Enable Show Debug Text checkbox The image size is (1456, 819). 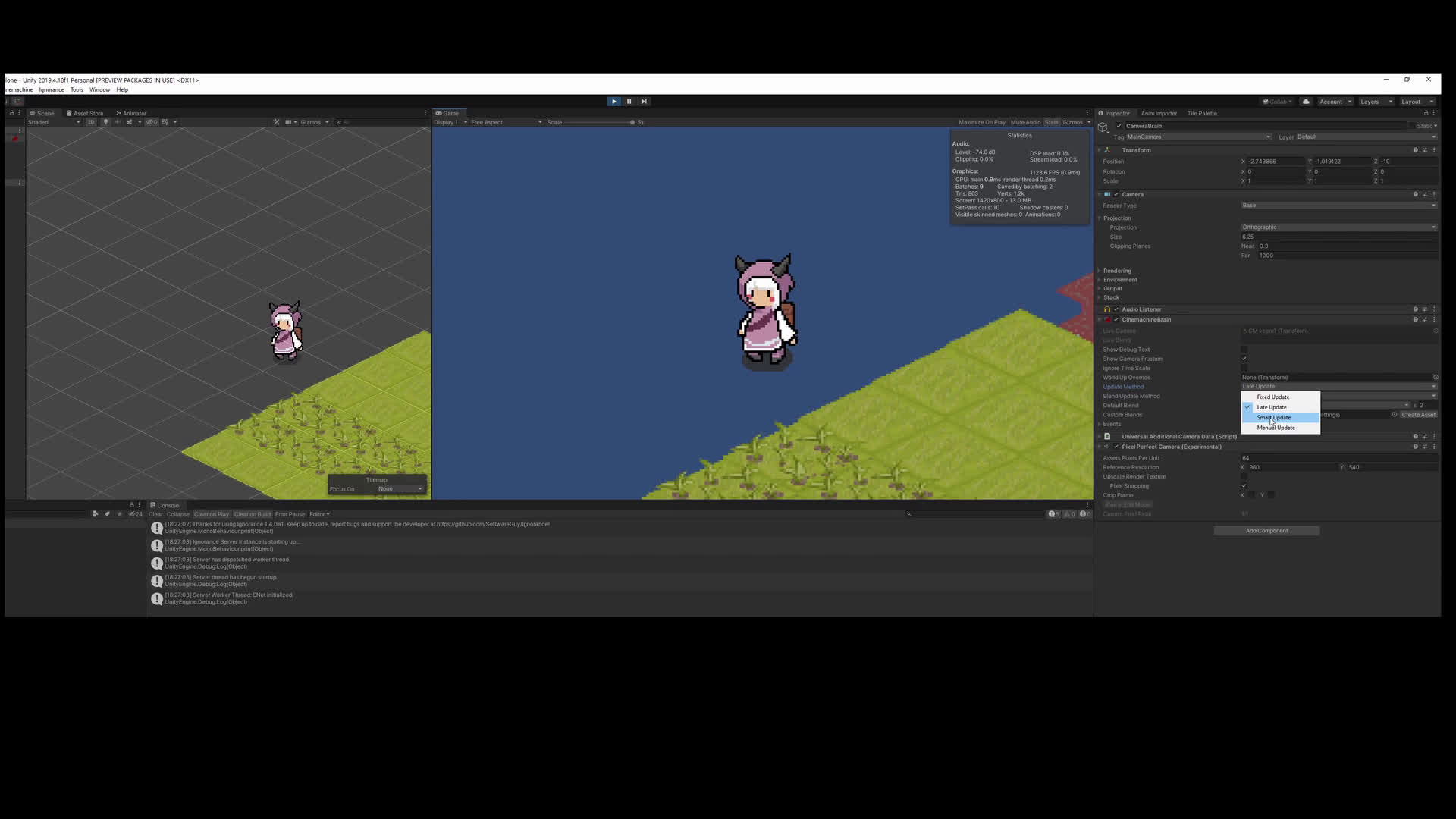tap(1244, 350)
